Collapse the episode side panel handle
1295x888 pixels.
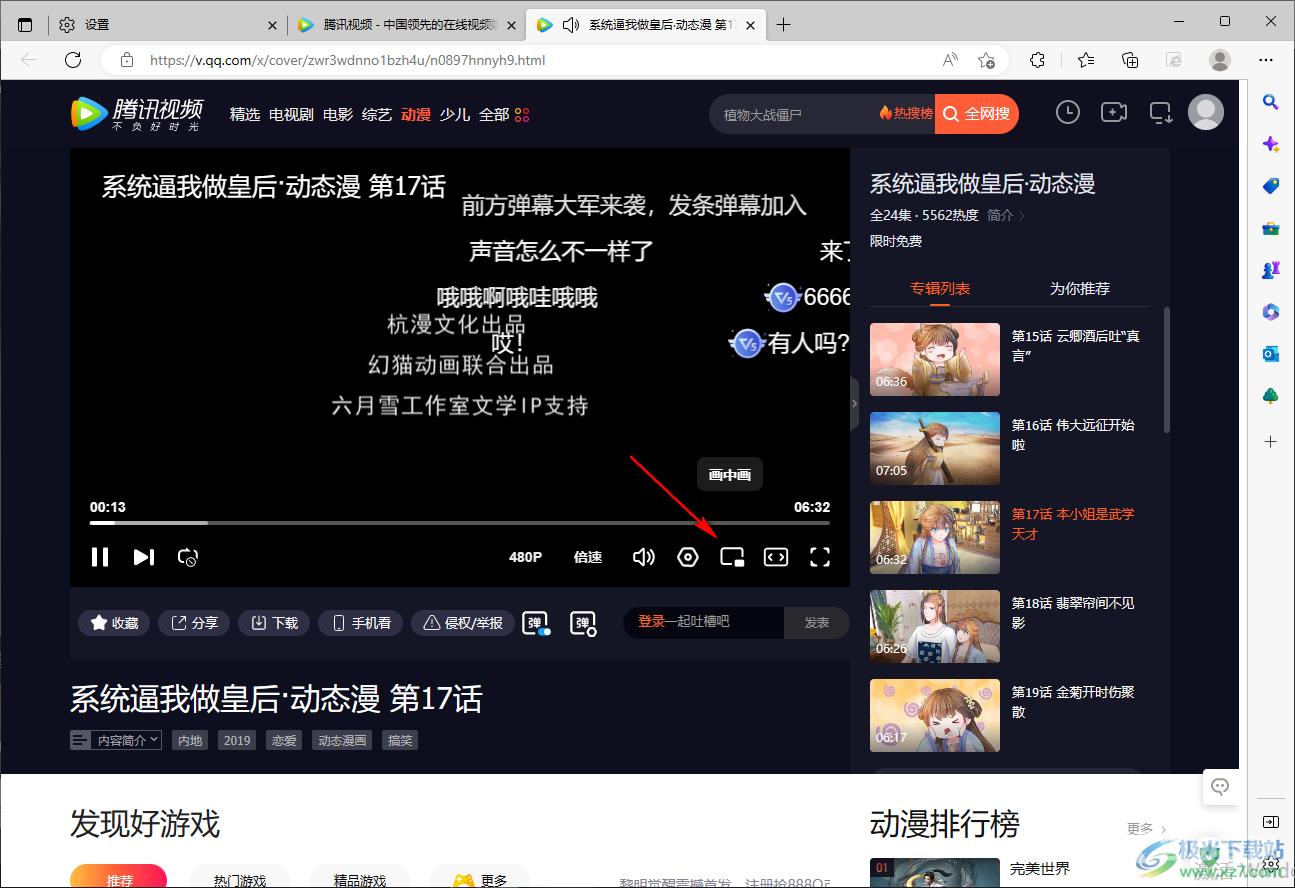click(854, 403)
